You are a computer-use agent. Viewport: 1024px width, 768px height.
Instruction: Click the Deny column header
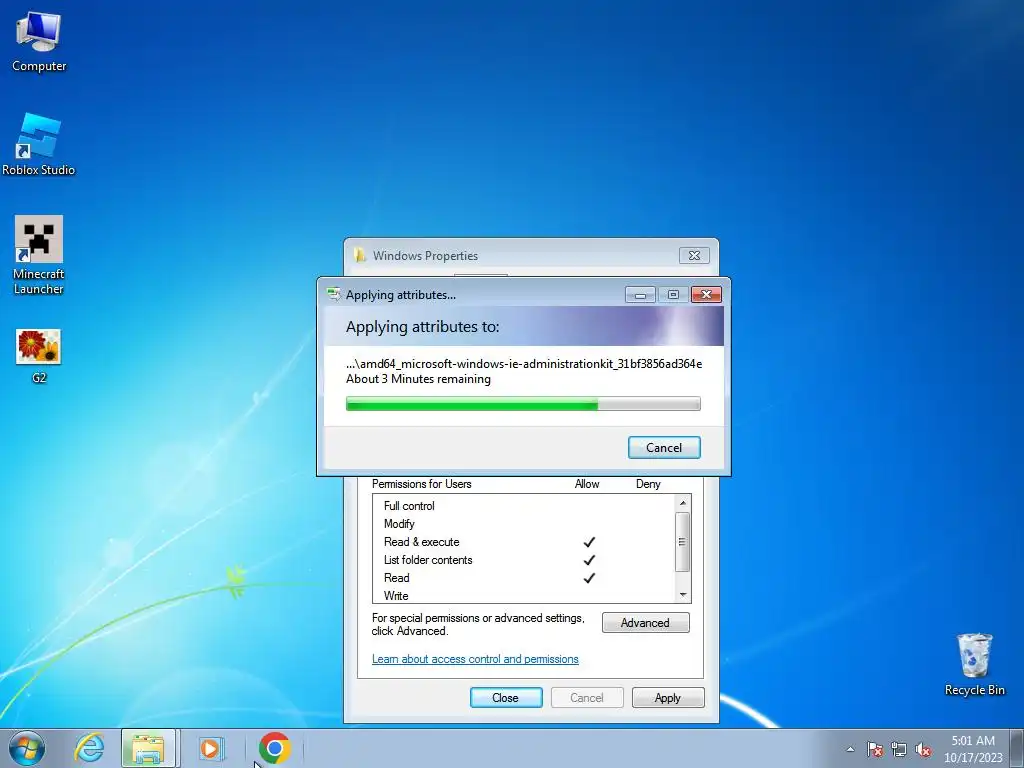pyautogui.click(x=648, y=484)
